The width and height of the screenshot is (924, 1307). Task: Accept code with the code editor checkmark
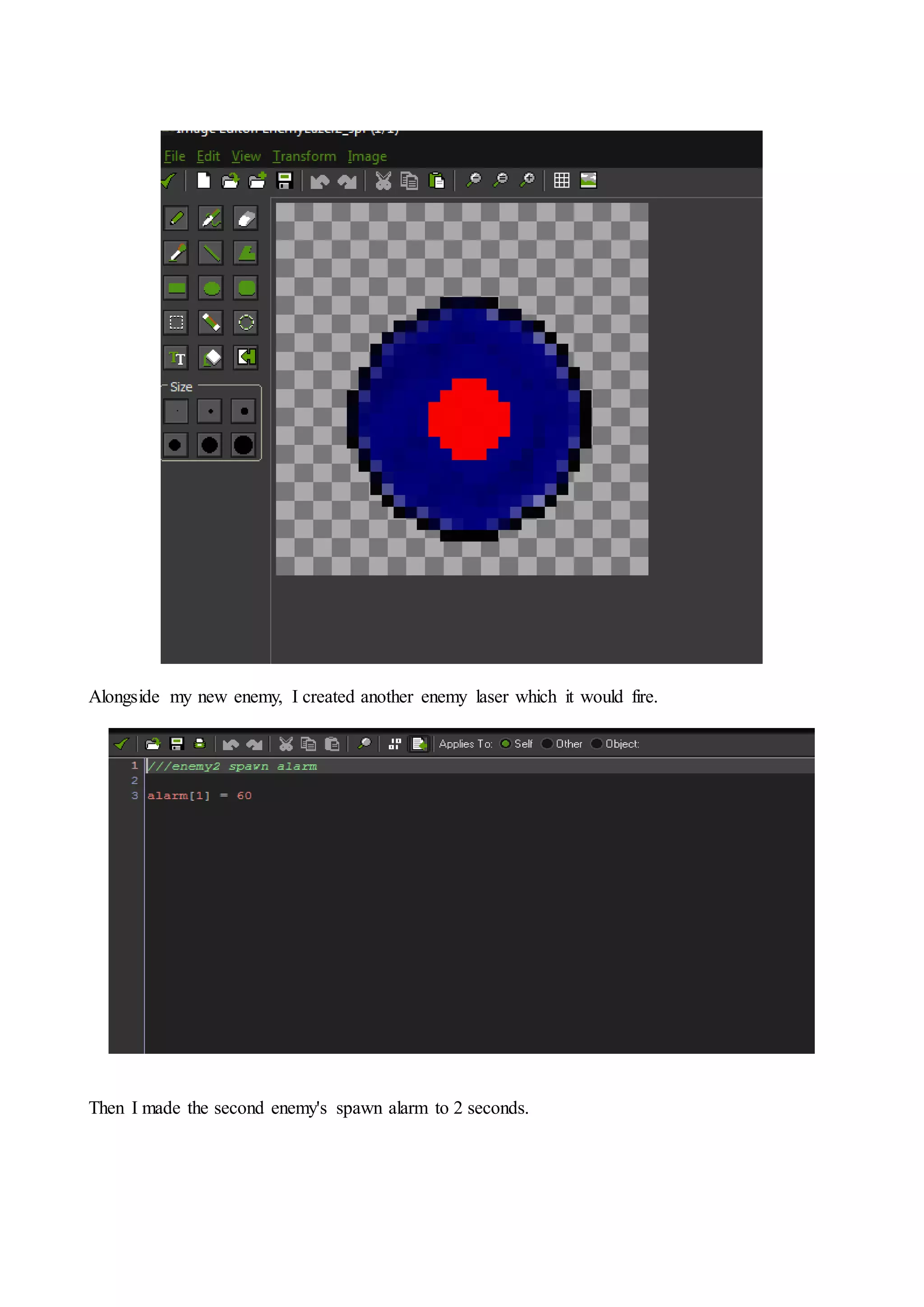click(x=121, y=743)
